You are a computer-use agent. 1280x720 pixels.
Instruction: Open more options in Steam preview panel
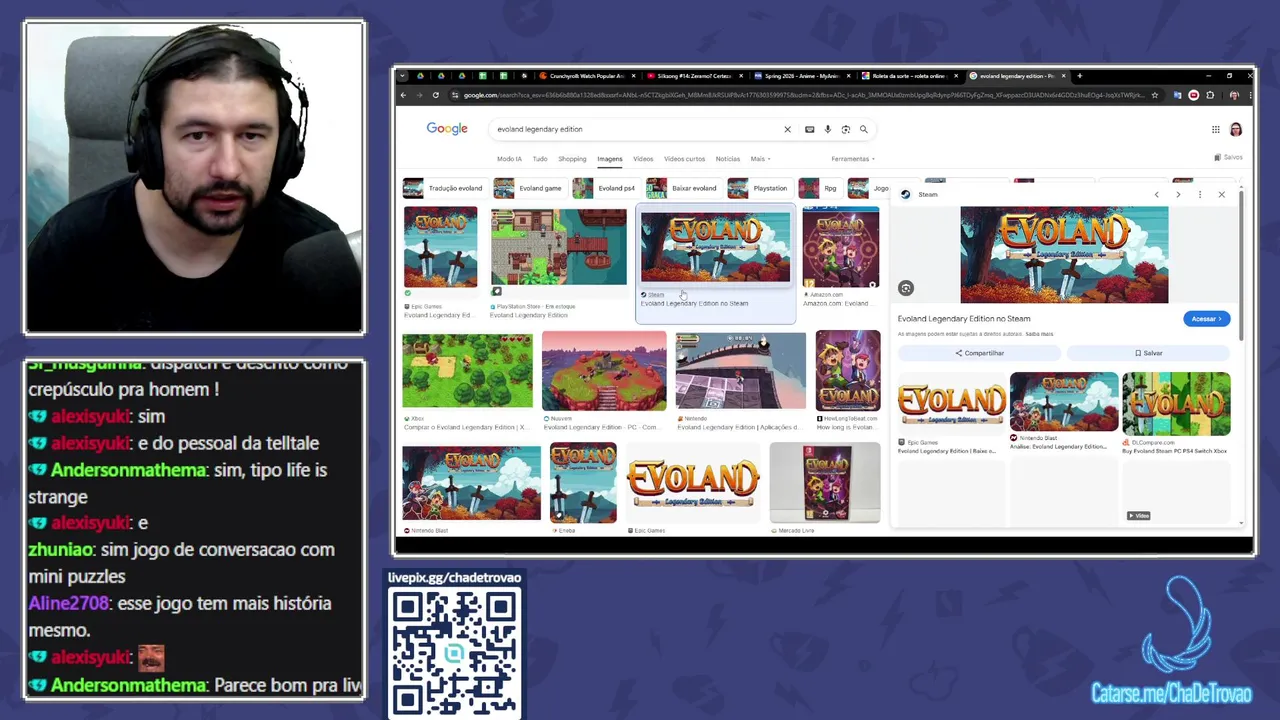click(1200, 194)
